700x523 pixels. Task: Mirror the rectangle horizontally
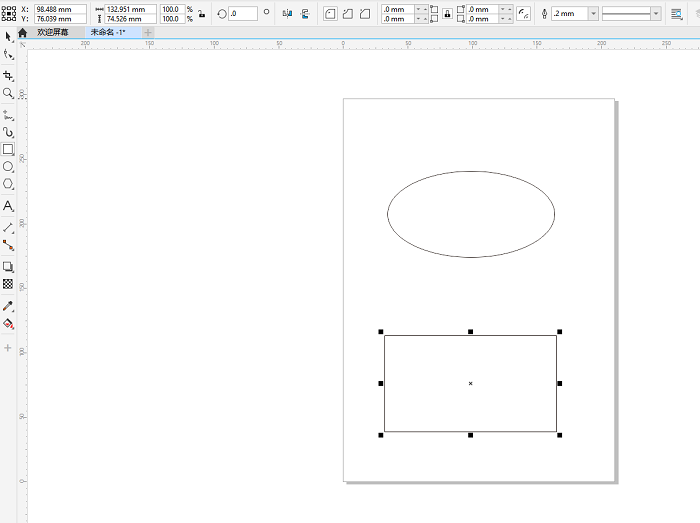point(288,14)
